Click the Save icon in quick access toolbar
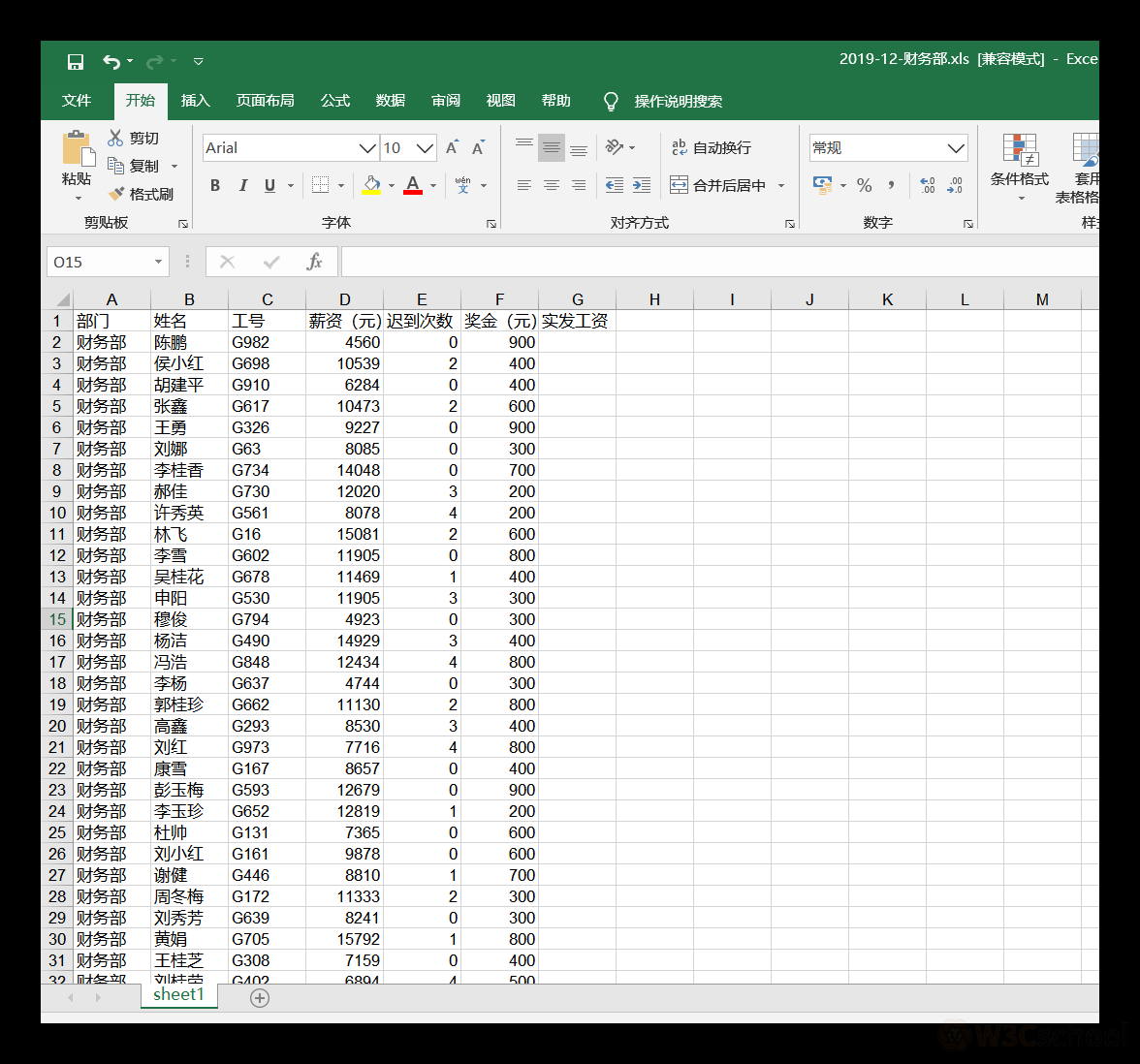The image size is (1140, 1064). coord(75,62)
